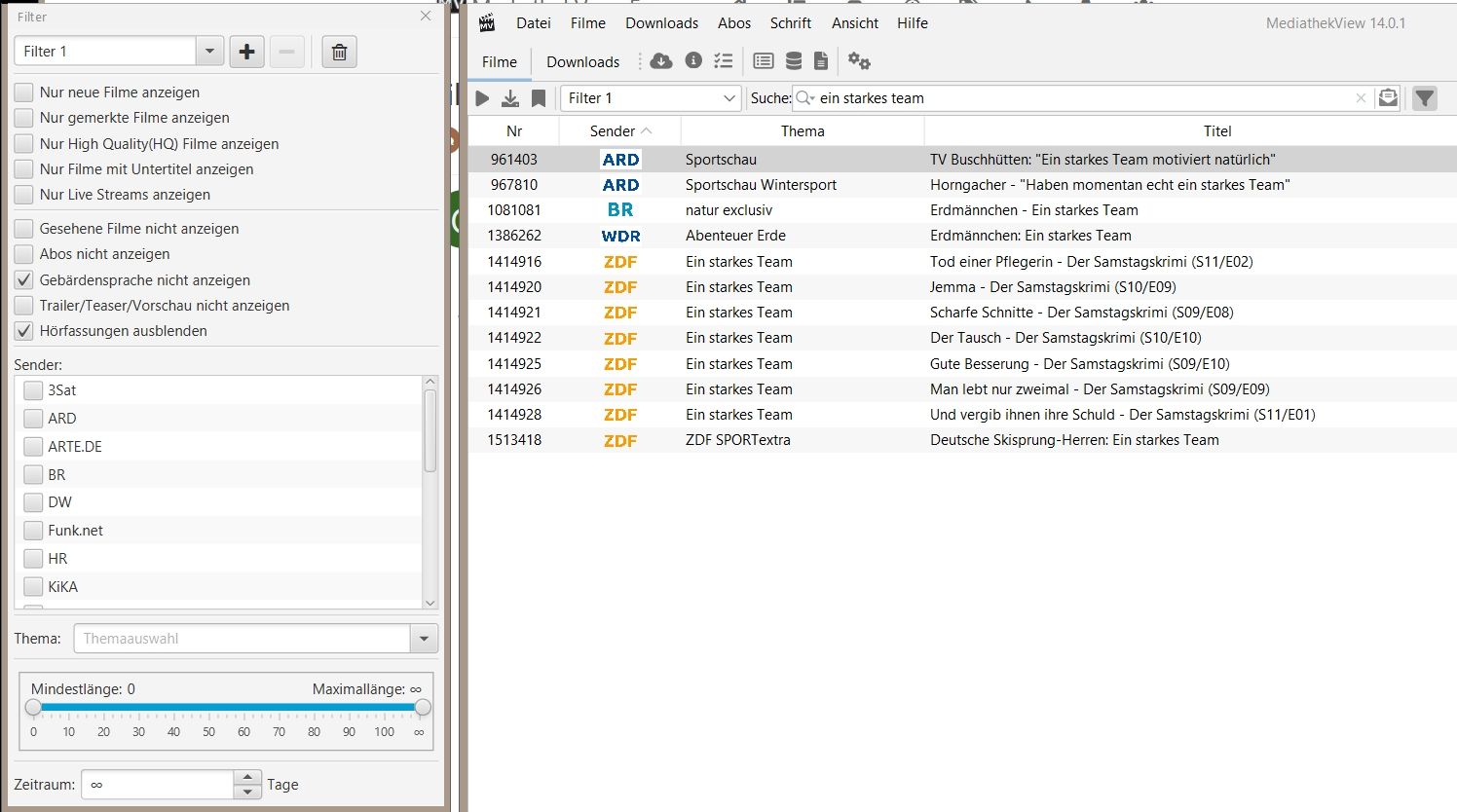This screenshot has height=812, width=1457.
Task: Open Hilfe menu
Action: pyautogui.click(x=913, y=22)
